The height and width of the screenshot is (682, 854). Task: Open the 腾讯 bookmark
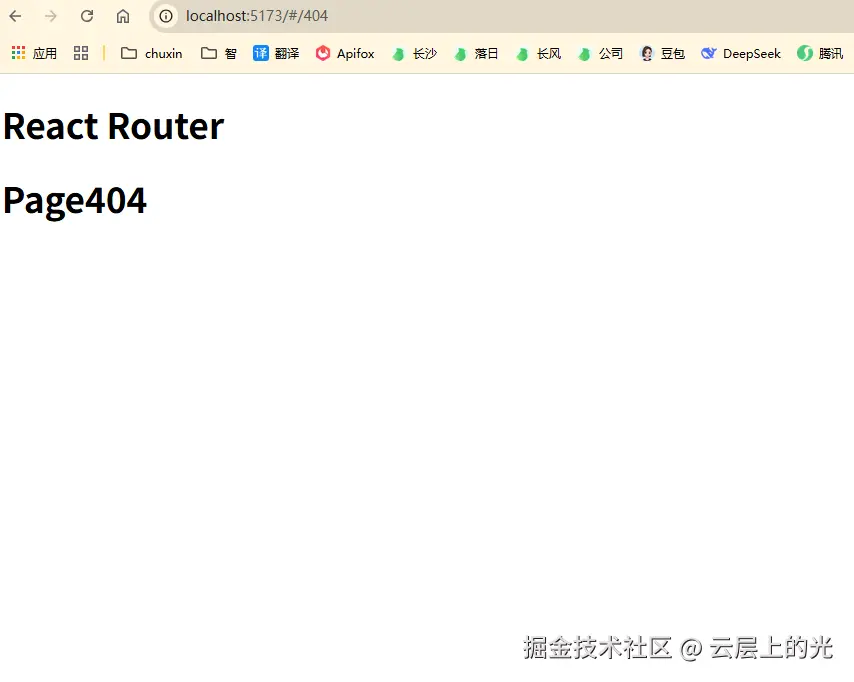tap(820, 53)
